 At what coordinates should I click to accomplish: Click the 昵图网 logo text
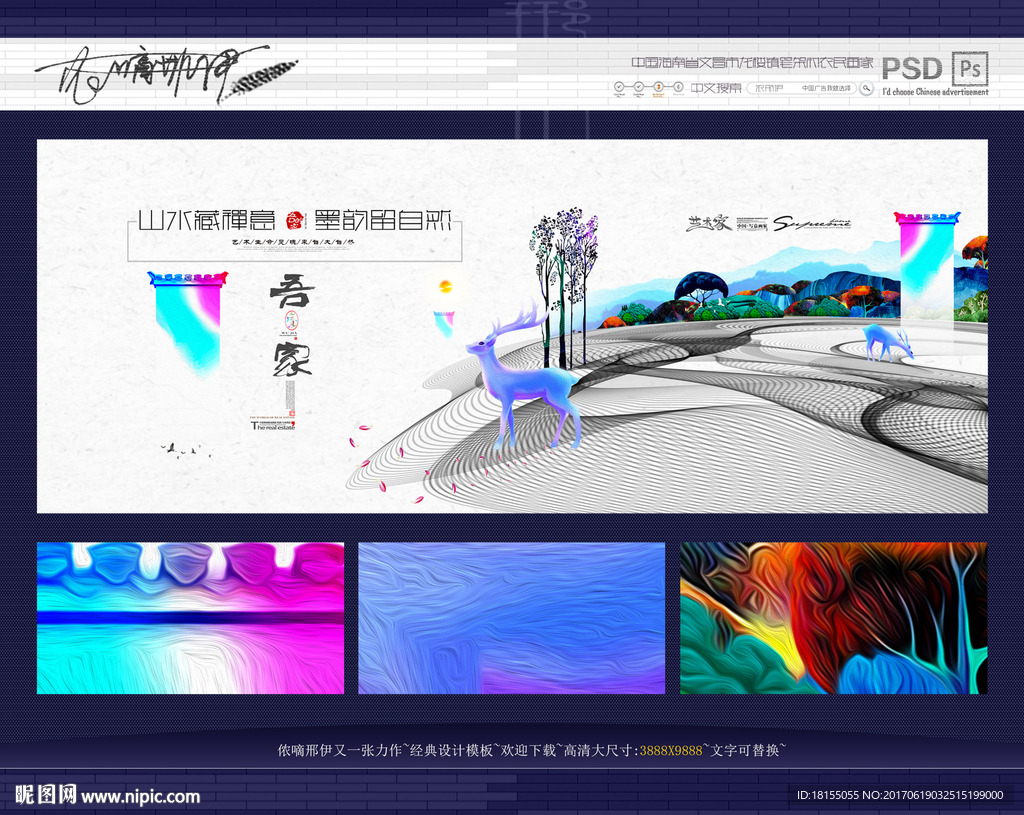(45, 795)
